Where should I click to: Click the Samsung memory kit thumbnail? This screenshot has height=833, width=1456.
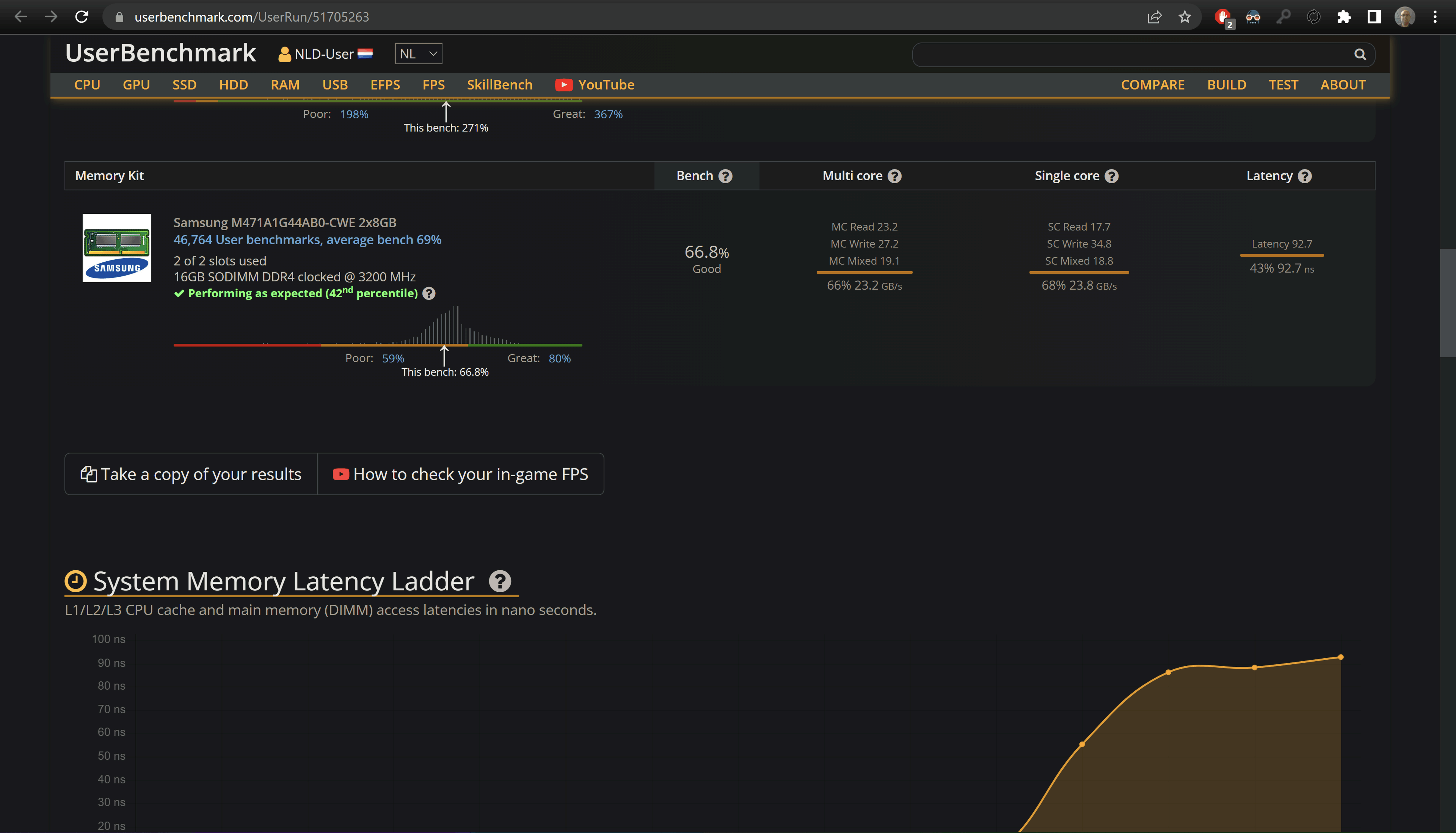pos(117,248)
